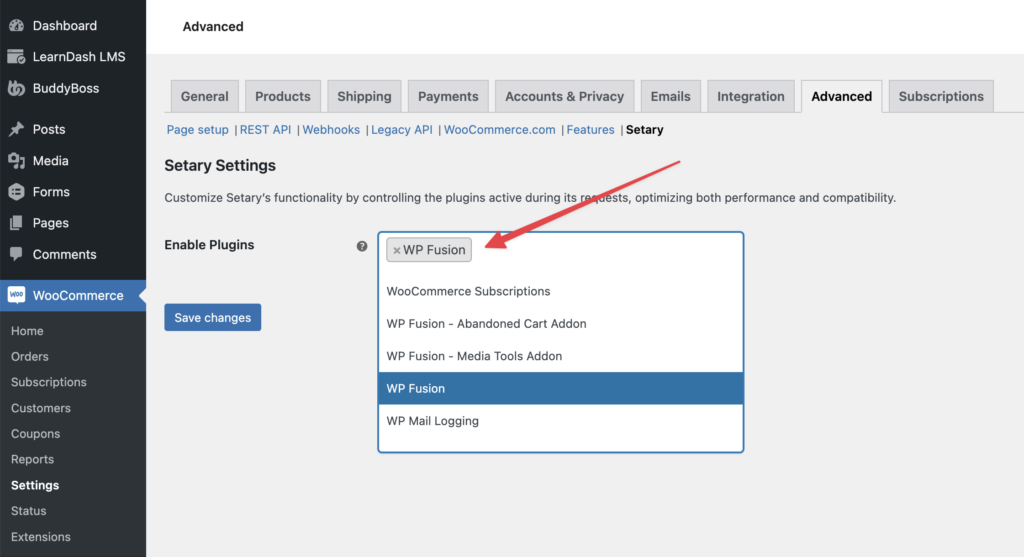The height and width of the screenshot is (557, 1024).
Task: Open the Settings submenu item
Action: (x=35, y=485)
